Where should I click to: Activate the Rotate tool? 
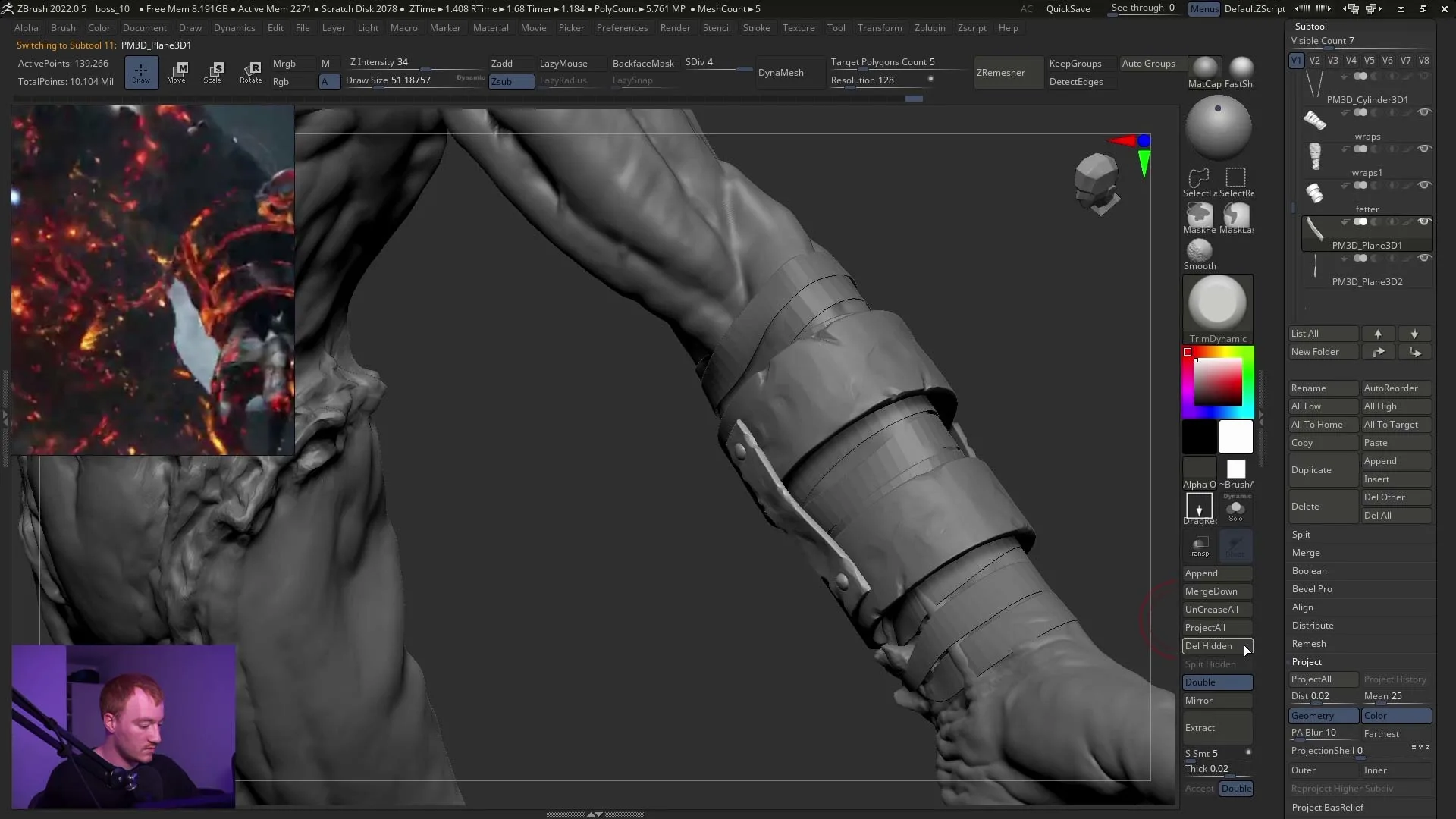(251, 72)
